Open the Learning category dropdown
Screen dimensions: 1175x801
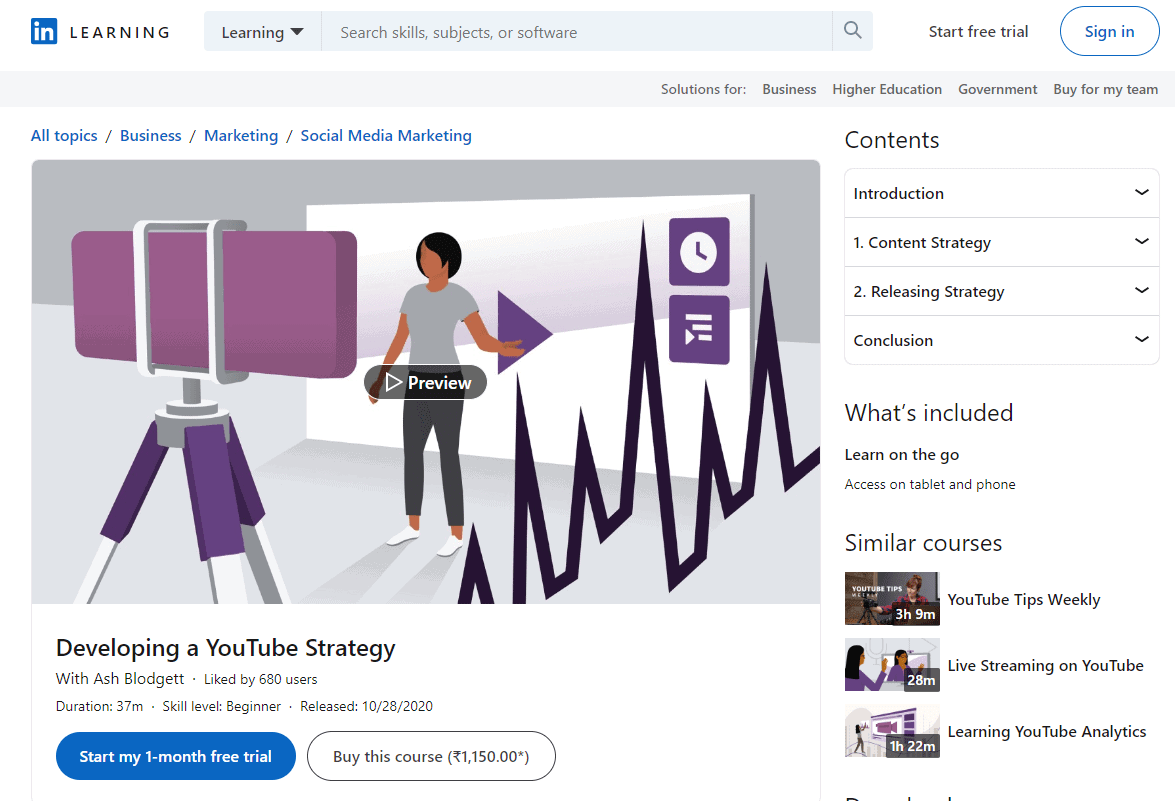pyautogui.click(x=262, y=31)
